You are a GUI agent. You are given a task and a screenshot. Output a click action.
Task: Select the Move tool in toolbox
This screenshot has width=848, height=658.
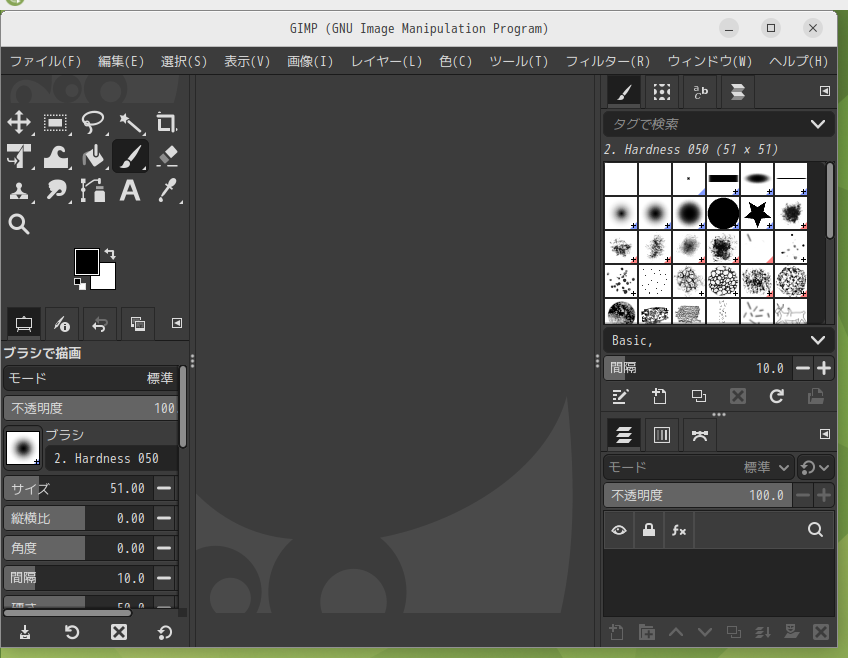[19, 123]
